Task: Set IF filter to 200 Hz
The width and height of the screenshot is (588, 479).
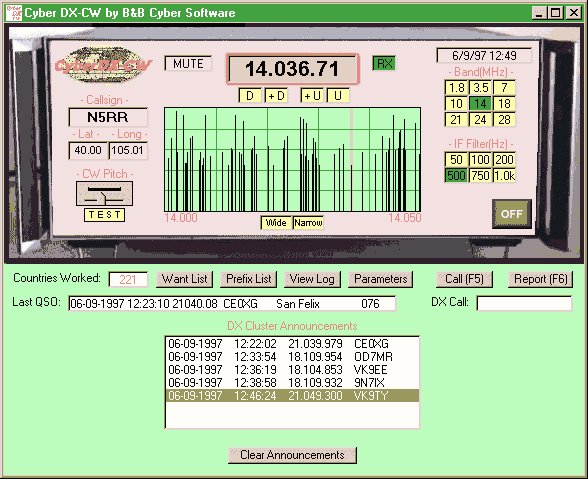Action: 504,159
